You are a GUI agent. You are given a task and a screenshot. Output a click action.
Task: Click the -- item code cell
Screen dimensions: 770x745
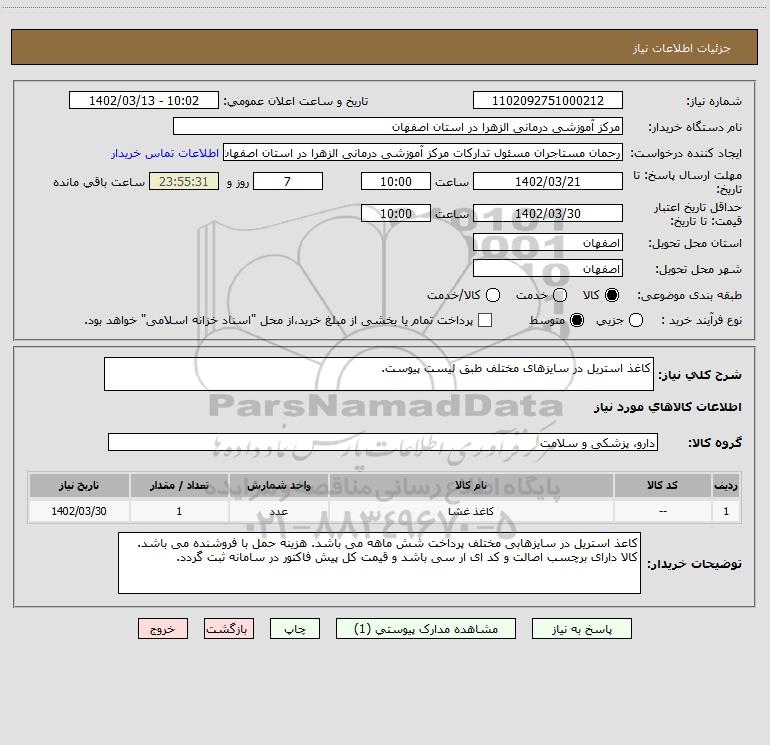662,511
